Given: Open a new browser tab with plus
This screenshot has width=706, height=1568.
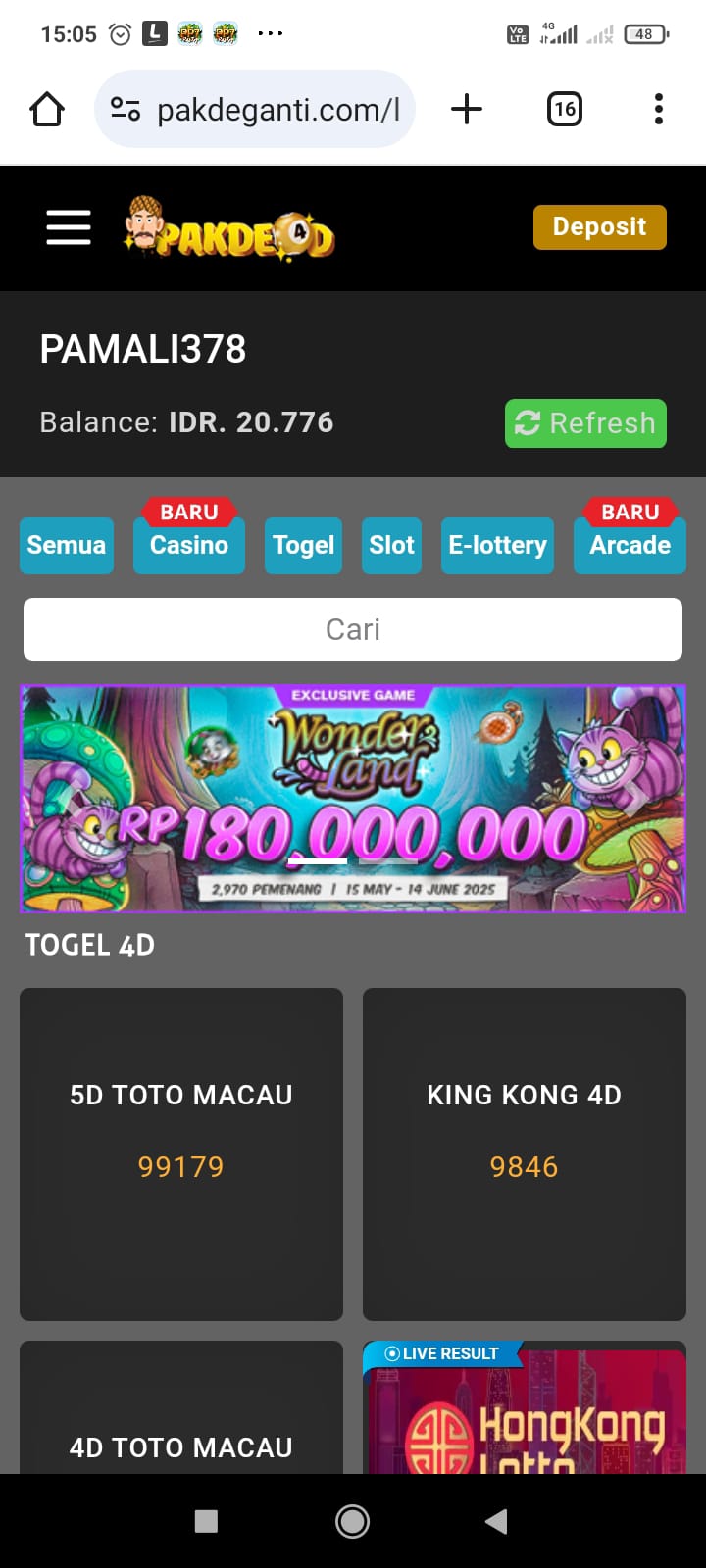Looking at the screenshot, I should pos(467,109).
